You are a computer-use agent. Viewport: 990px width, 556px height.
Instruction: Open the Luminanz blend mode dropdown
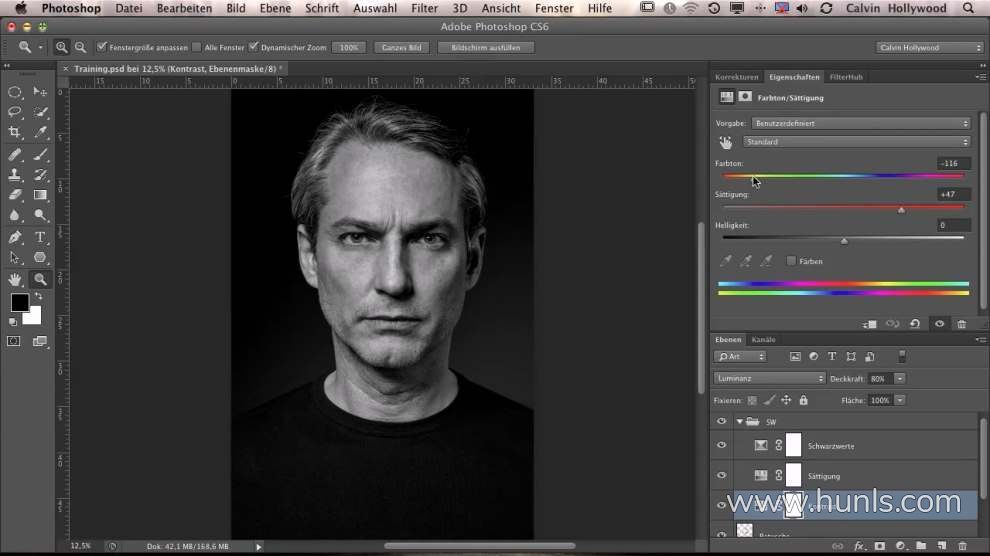tap(769, 379)
